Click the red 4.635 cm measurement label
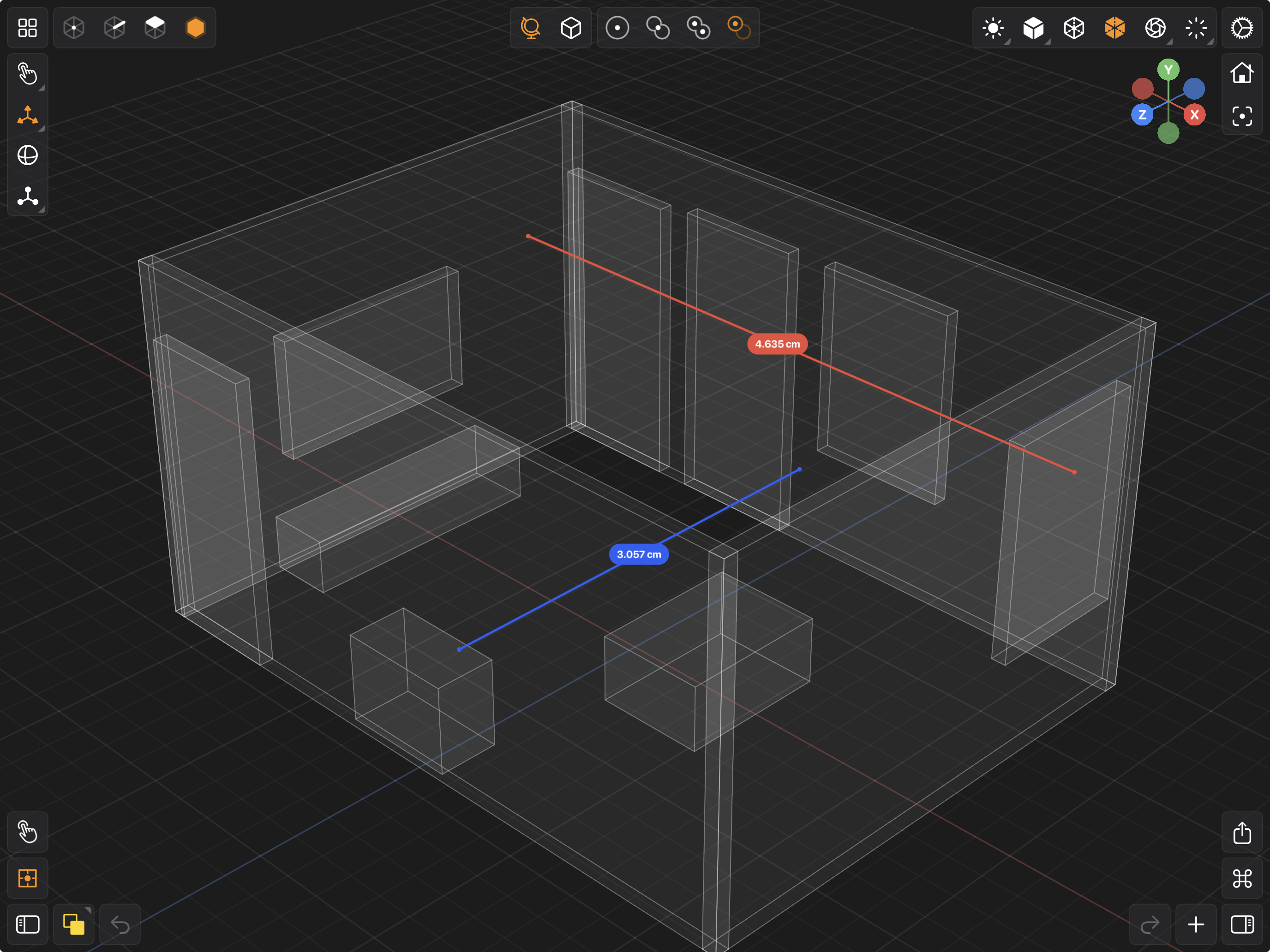The width and height of the screenshot is (1270, 952). tap(778, 344)
